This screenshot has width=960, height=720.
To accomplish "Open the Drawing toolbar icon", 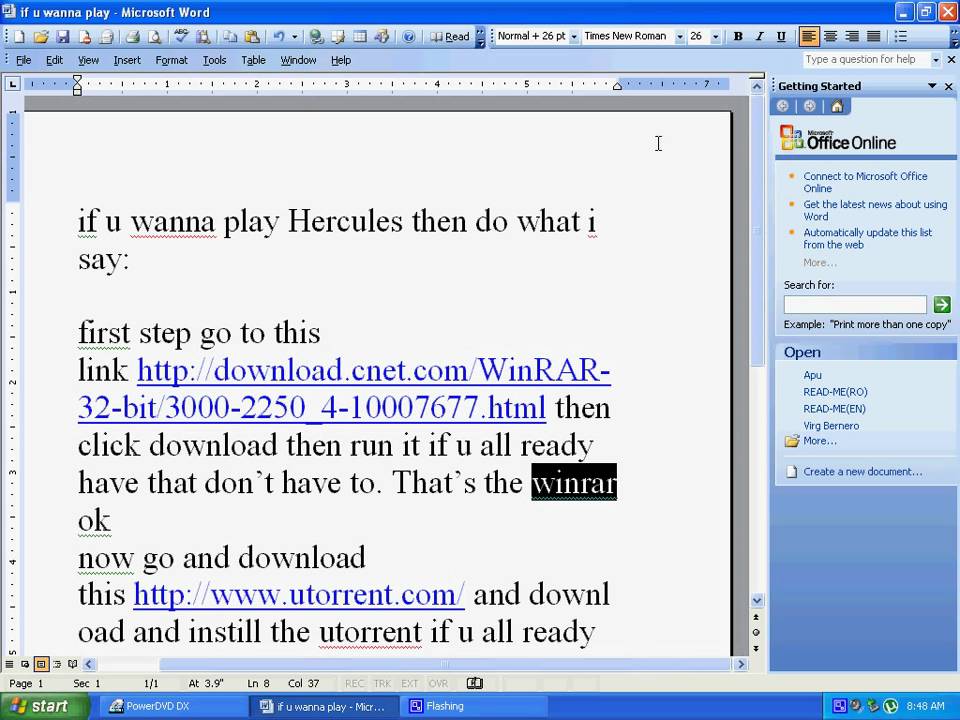I will 381,37.
